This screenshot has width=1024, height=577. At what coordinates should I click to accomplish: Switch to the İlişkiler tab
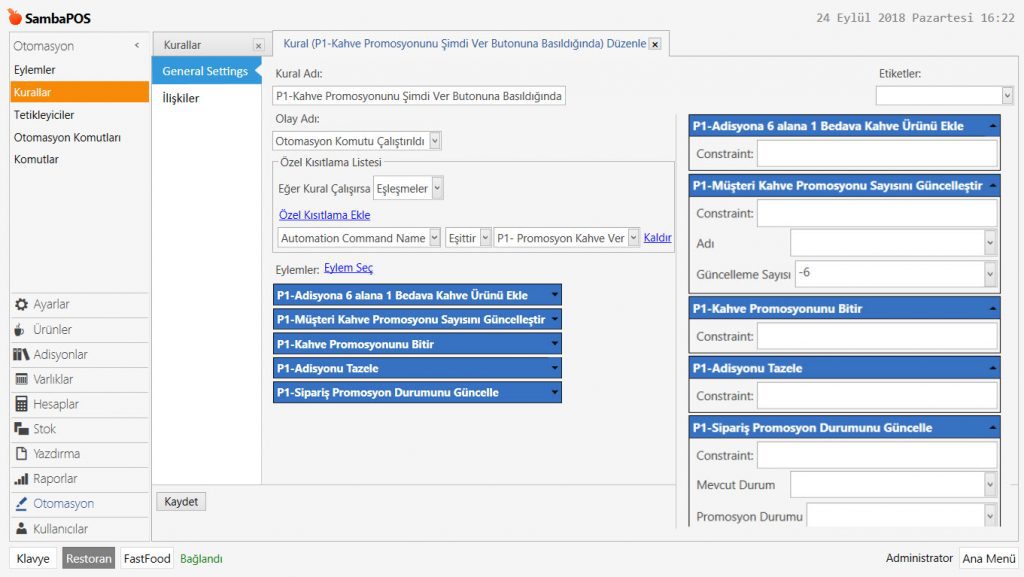[x=181, y=98]
